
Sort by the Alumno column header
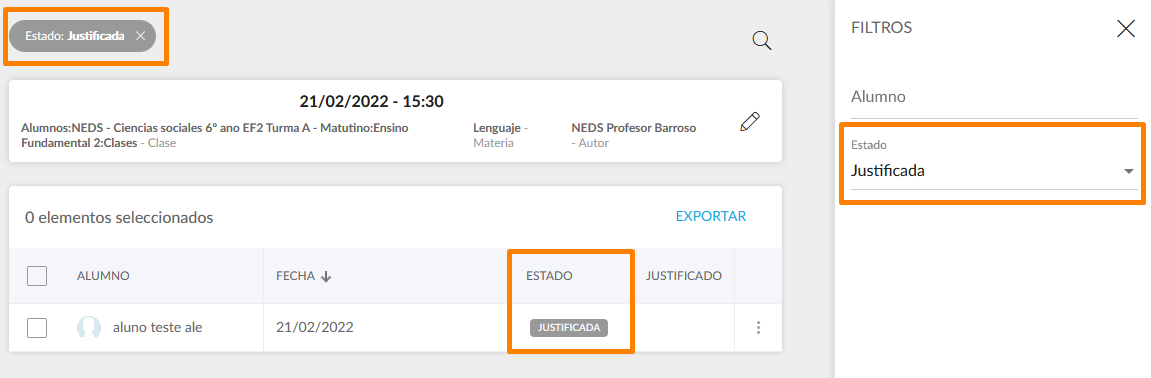(104, 276)
